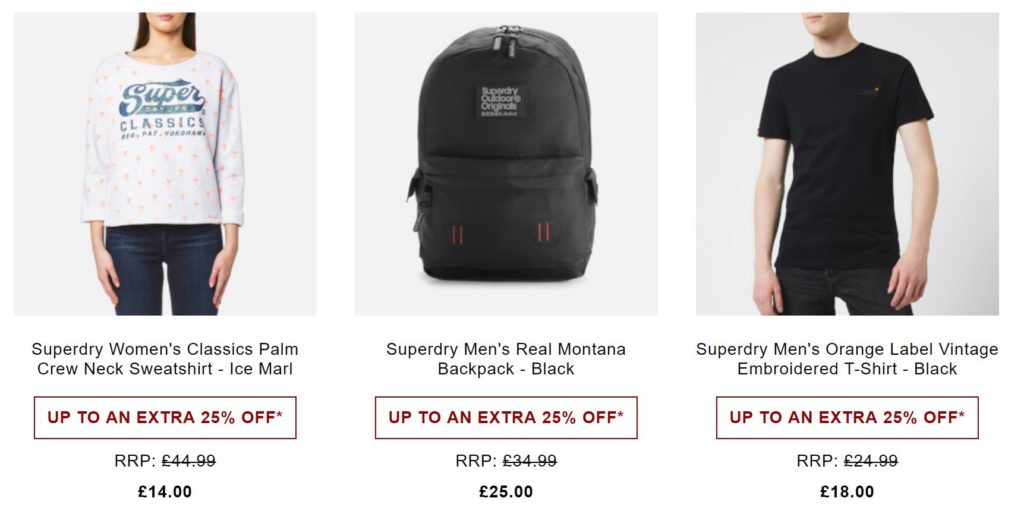Click the £14.00 sweatshirt price
The width and height of the screenshot is (1024, 520).
[165, 491]
